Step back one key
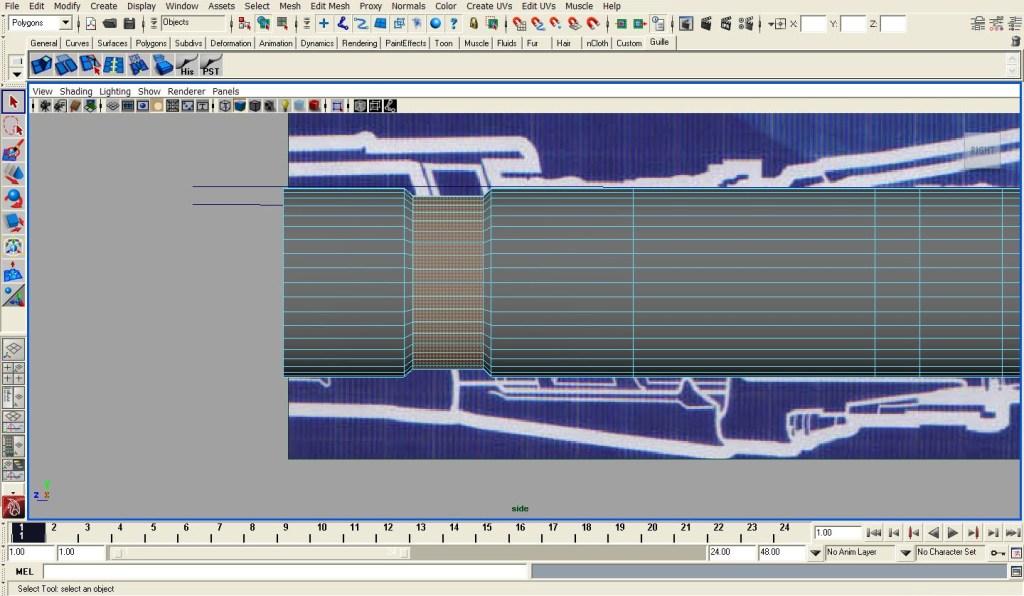Screen dimensions: 1024x596 [x=913, y=533]
